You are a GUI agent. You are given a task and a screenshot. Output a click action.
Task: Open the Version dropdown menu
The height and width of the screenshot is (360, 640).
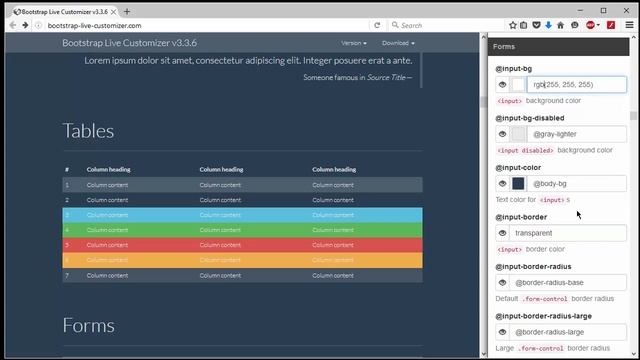tap(354, 43)
